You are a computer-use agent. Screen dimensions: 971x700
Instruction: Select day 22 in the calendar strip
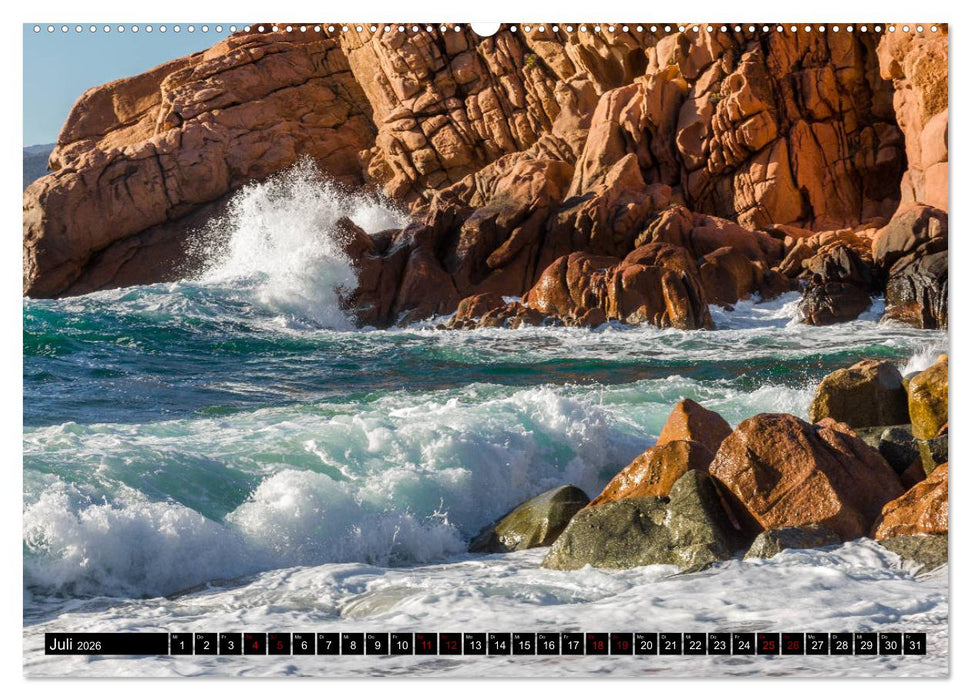coord(695,644)
